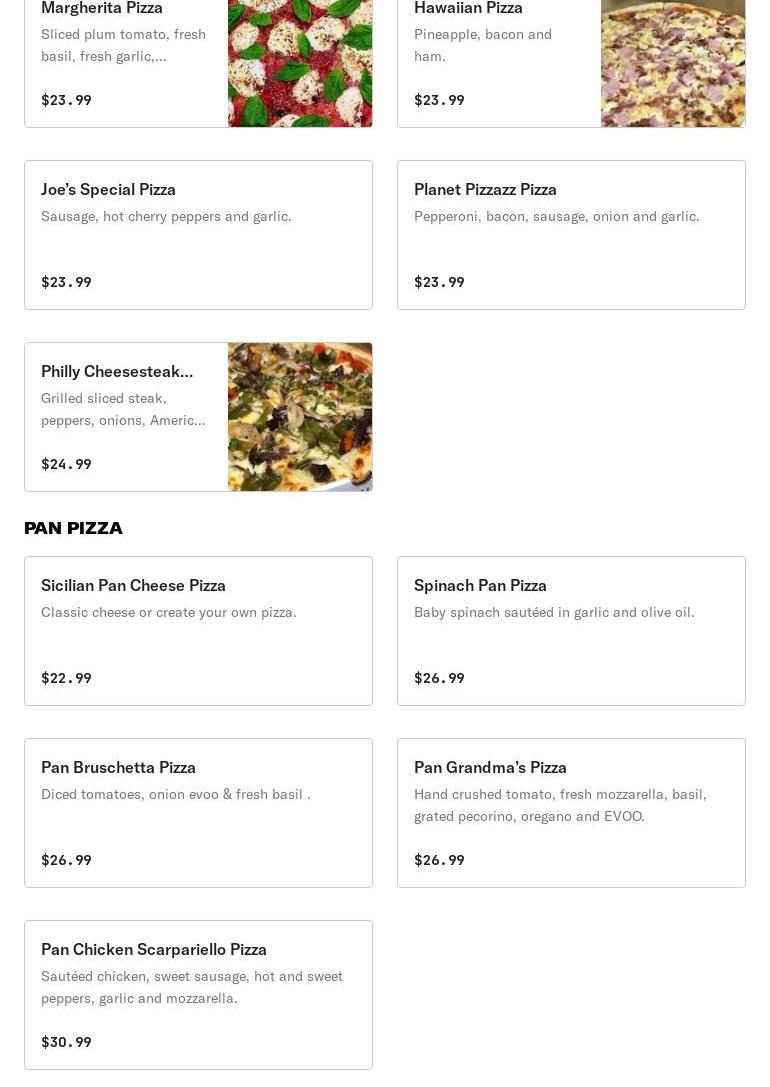This screenshot has height=1087, width=770.
Task: Open Sicilian Pan Cheese Pizza
Action: (133, 585)
